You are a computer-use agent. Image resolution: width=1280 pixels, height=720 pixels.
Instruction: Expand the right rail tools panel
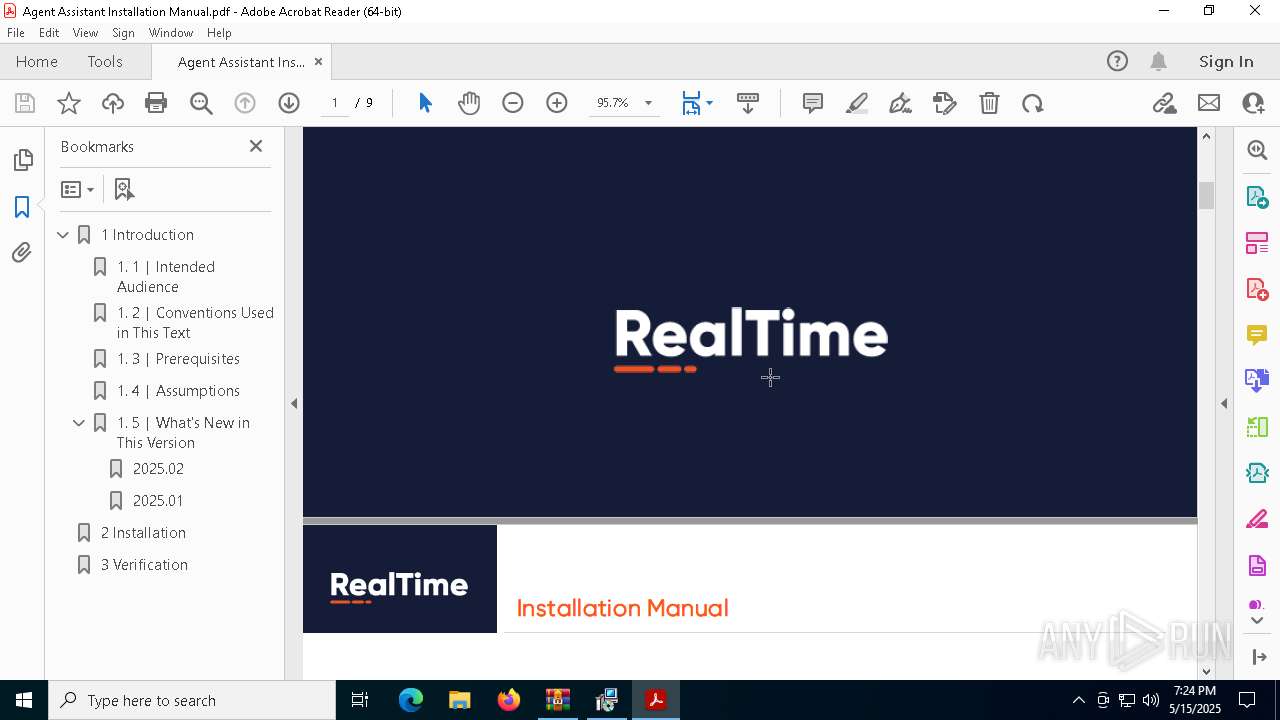(1258, 657)
